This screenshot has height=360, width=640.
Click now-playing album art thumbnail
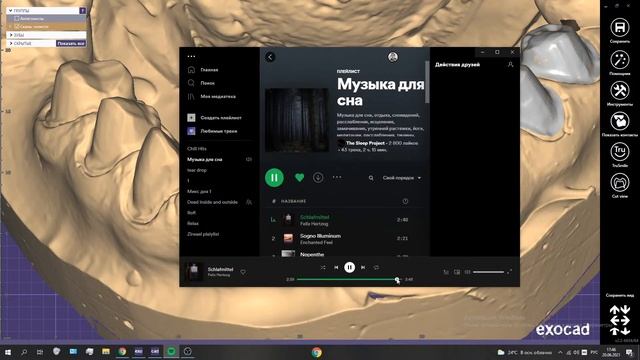194,271
